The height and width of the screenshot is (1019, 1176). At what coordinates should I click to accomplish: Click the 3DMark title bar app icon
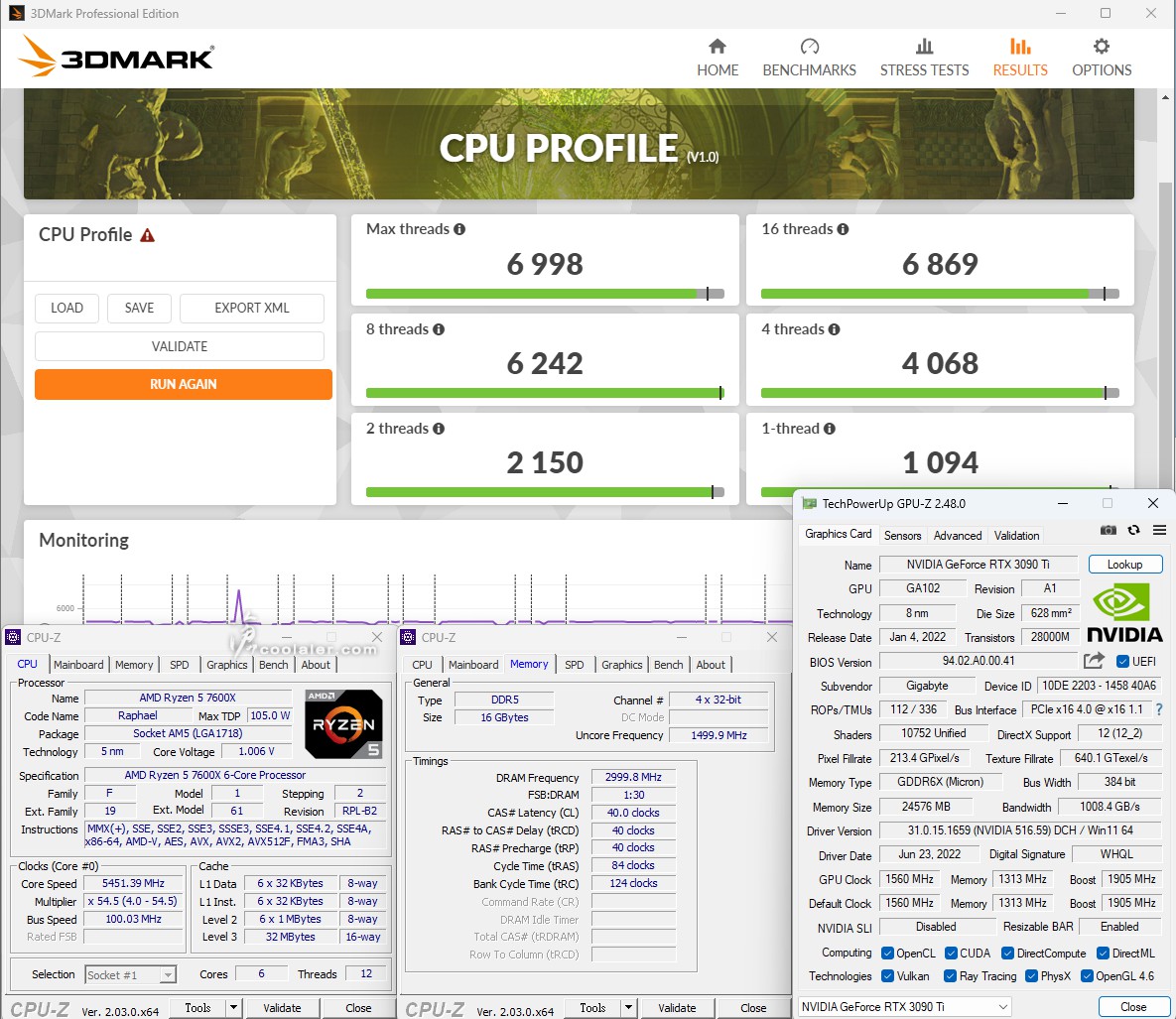tap(17, 13)
